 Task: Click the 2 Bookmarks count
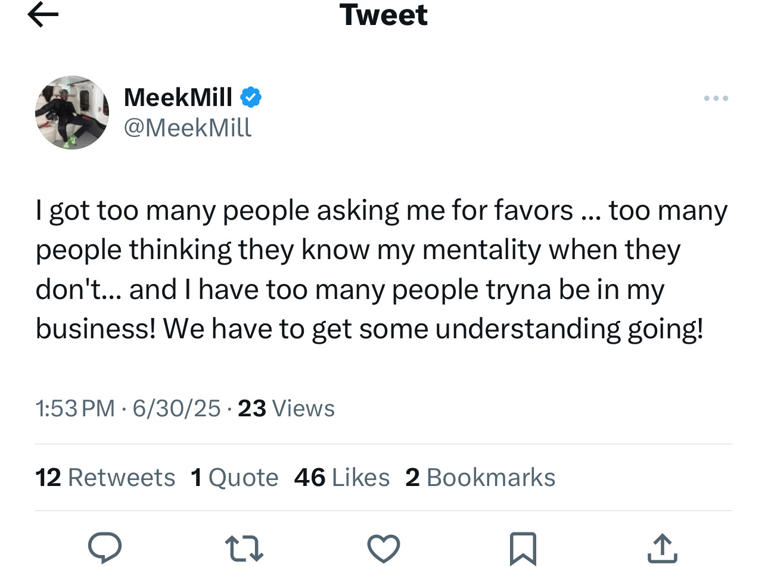480,478
